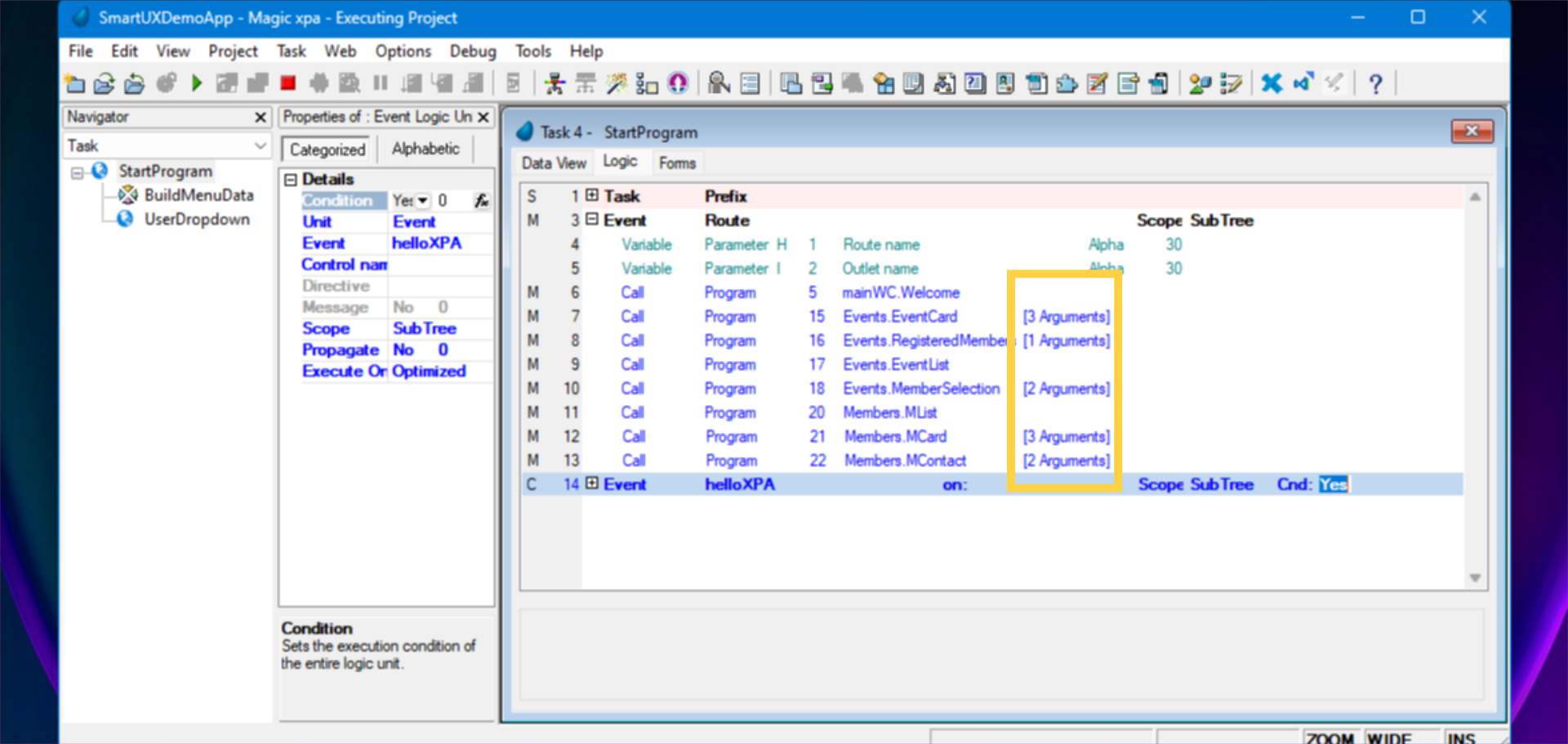Open the Options menu
1568x744 pixels.
pos(403,51)
